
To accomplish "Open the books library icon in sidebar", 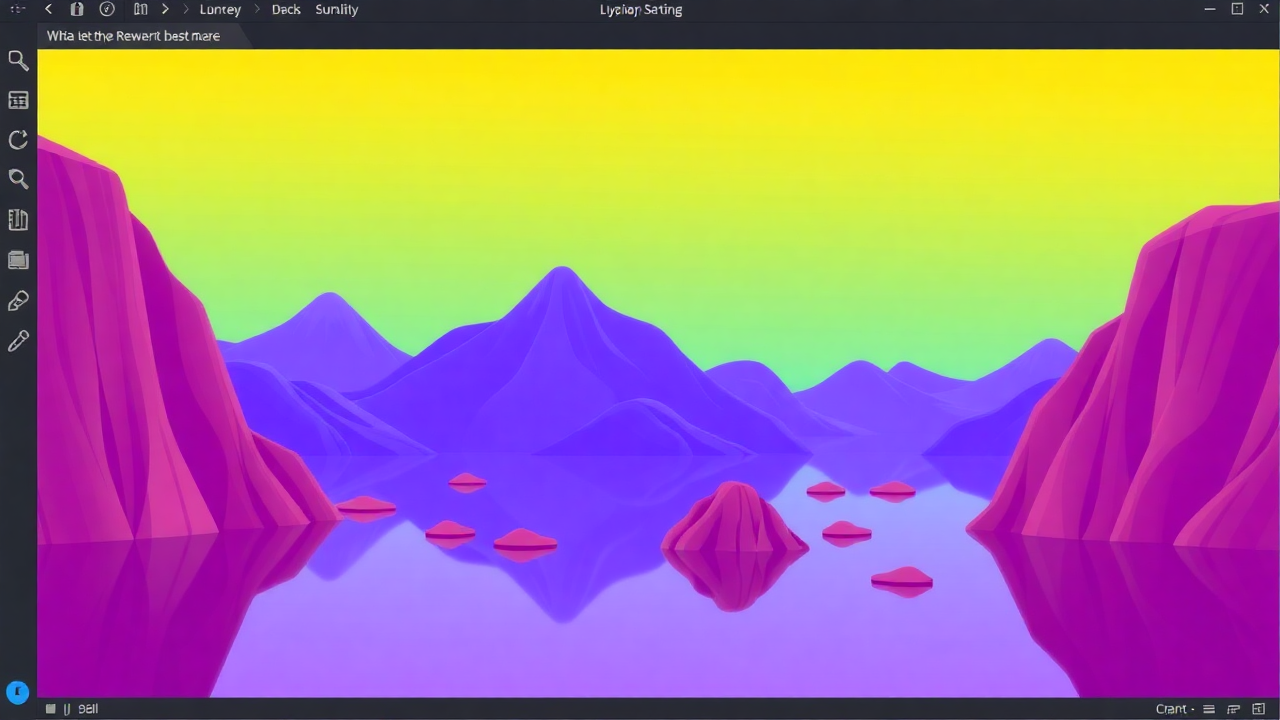I will coord(18,220).
